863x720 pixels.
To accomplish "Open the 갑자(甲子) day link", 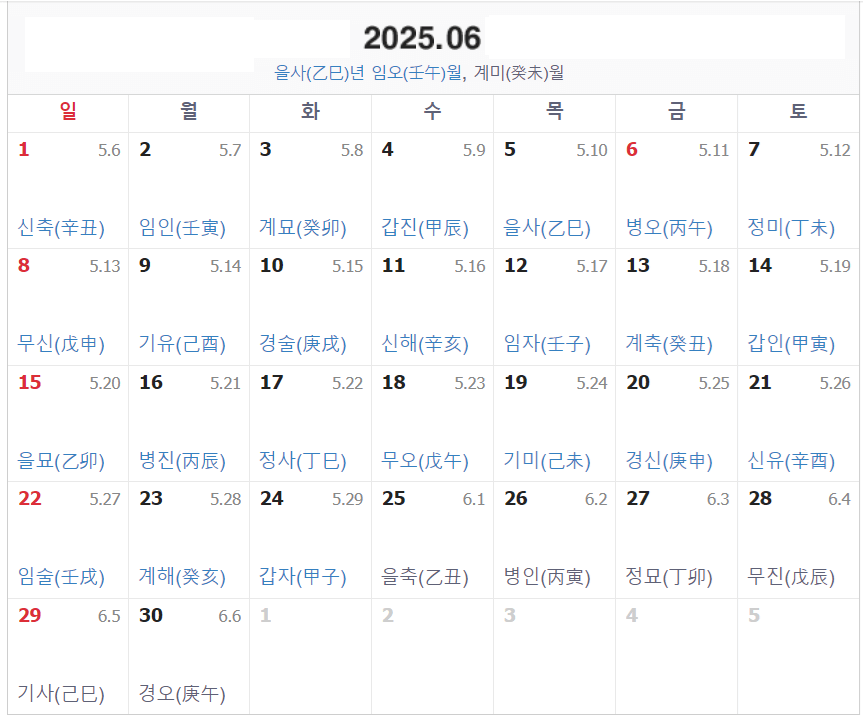I will tap(303, 576).
